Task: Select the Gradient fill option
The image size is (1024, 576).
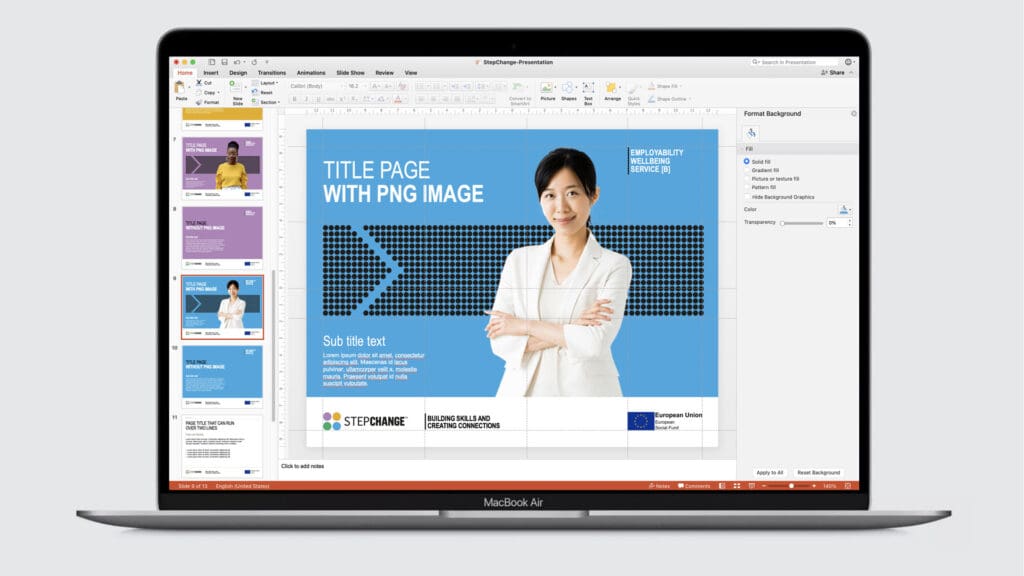Action: click(x=746, y=170)
